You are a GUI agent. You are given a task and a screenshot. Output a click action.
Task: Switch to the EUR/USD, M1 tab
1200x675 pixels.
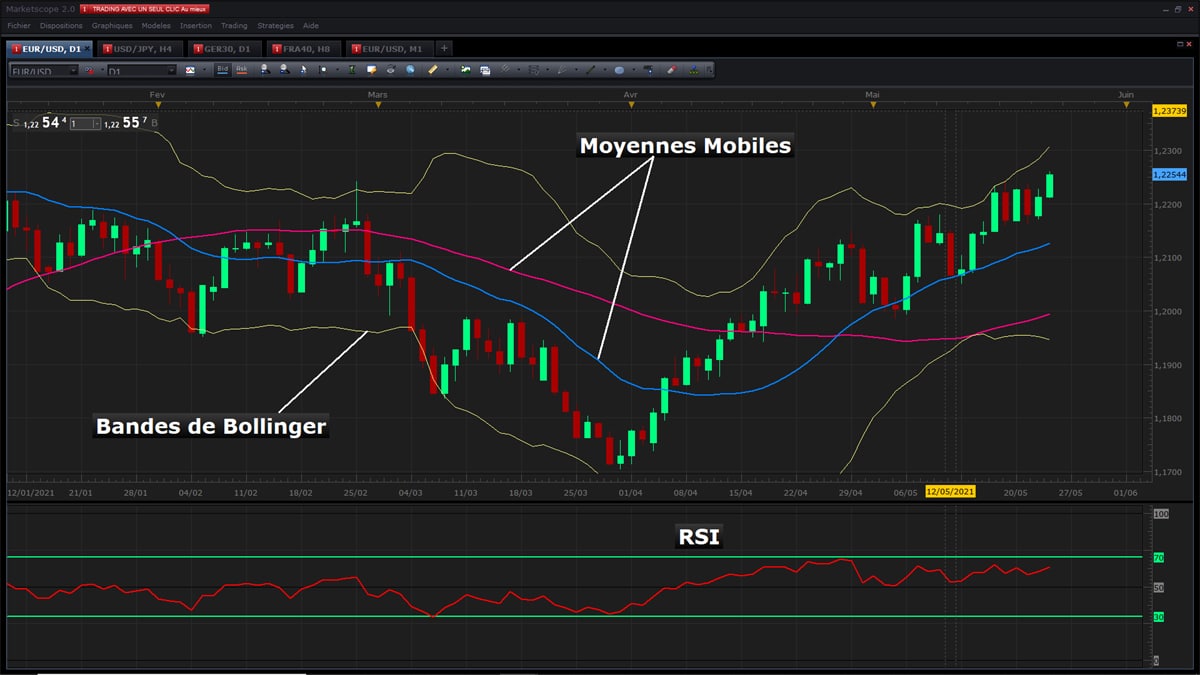click(389, 48)
